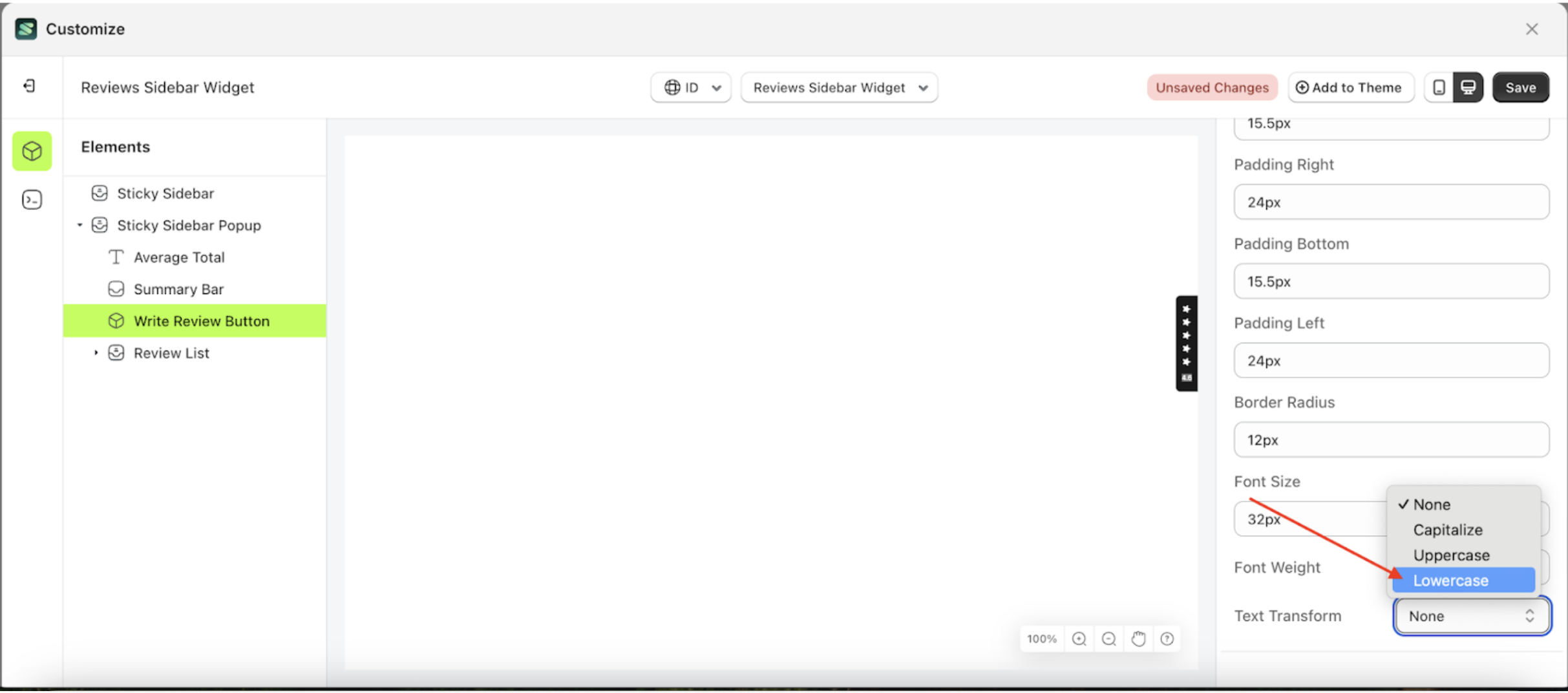Zoom in on the canvas
The height and width of the screenshot is (693, 1568).
[1079, 639]
